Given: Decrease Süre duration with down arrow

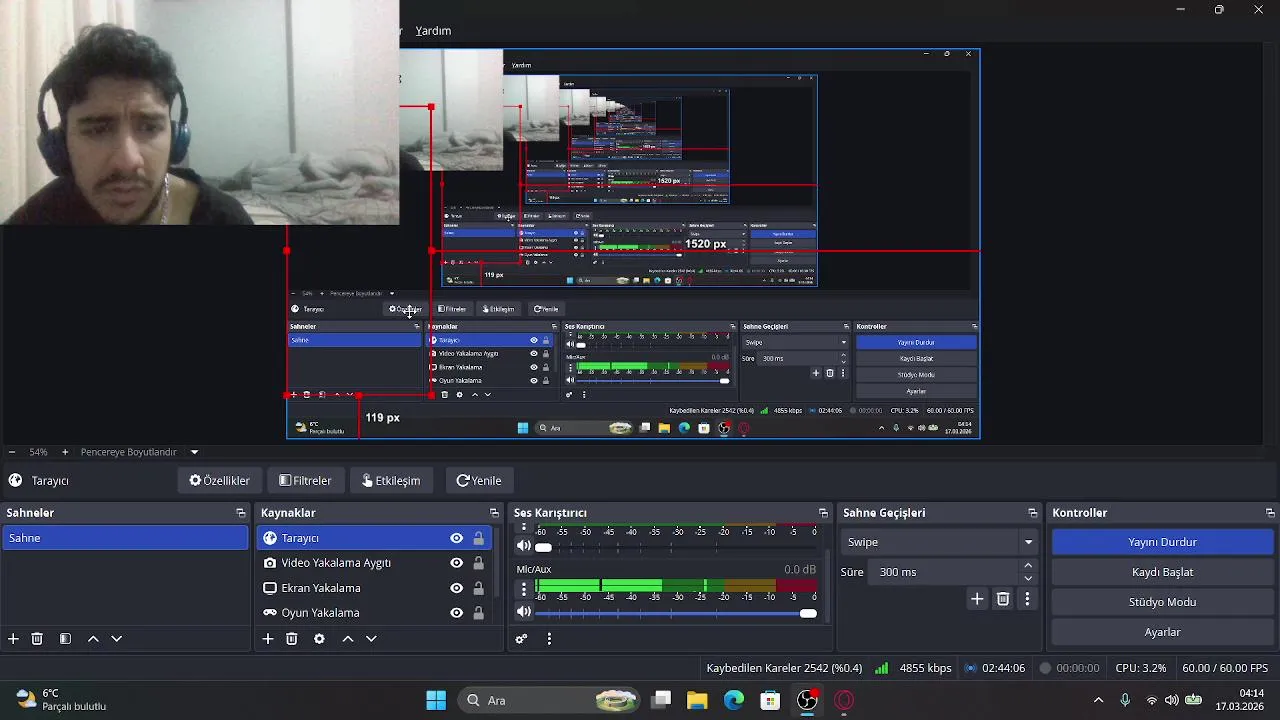Looking at the screenshot, I should point(1028,578).
